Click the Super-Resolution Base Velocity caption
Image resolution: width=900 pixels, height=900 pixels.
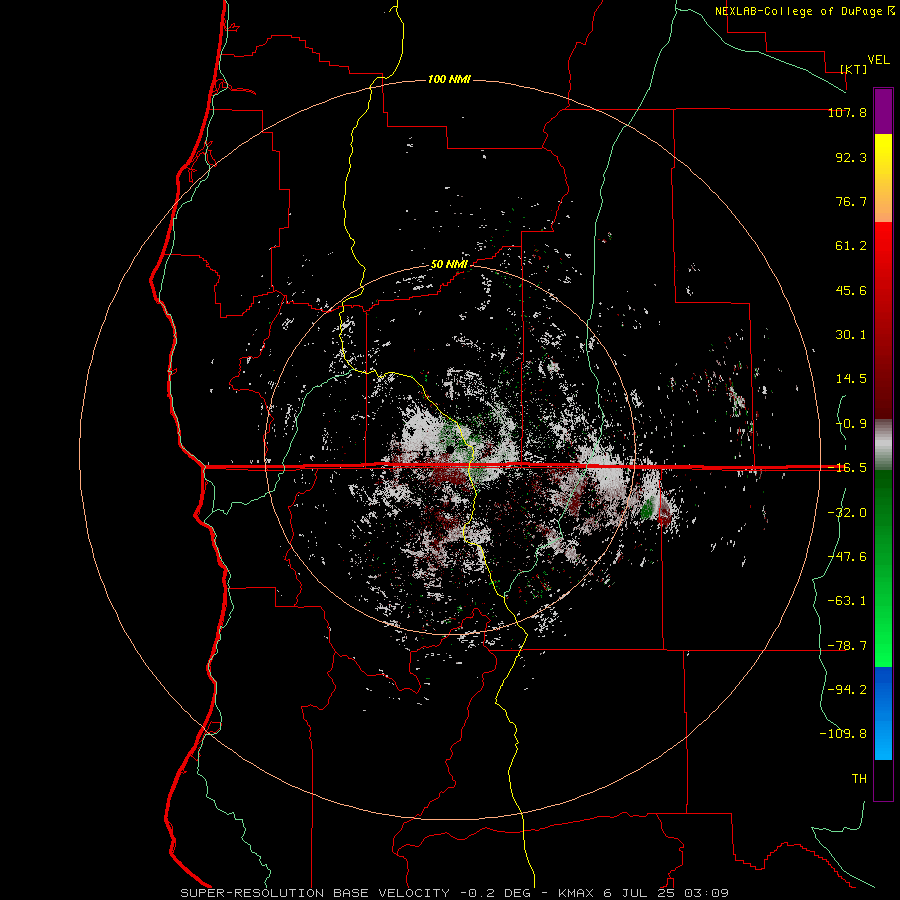455,893
